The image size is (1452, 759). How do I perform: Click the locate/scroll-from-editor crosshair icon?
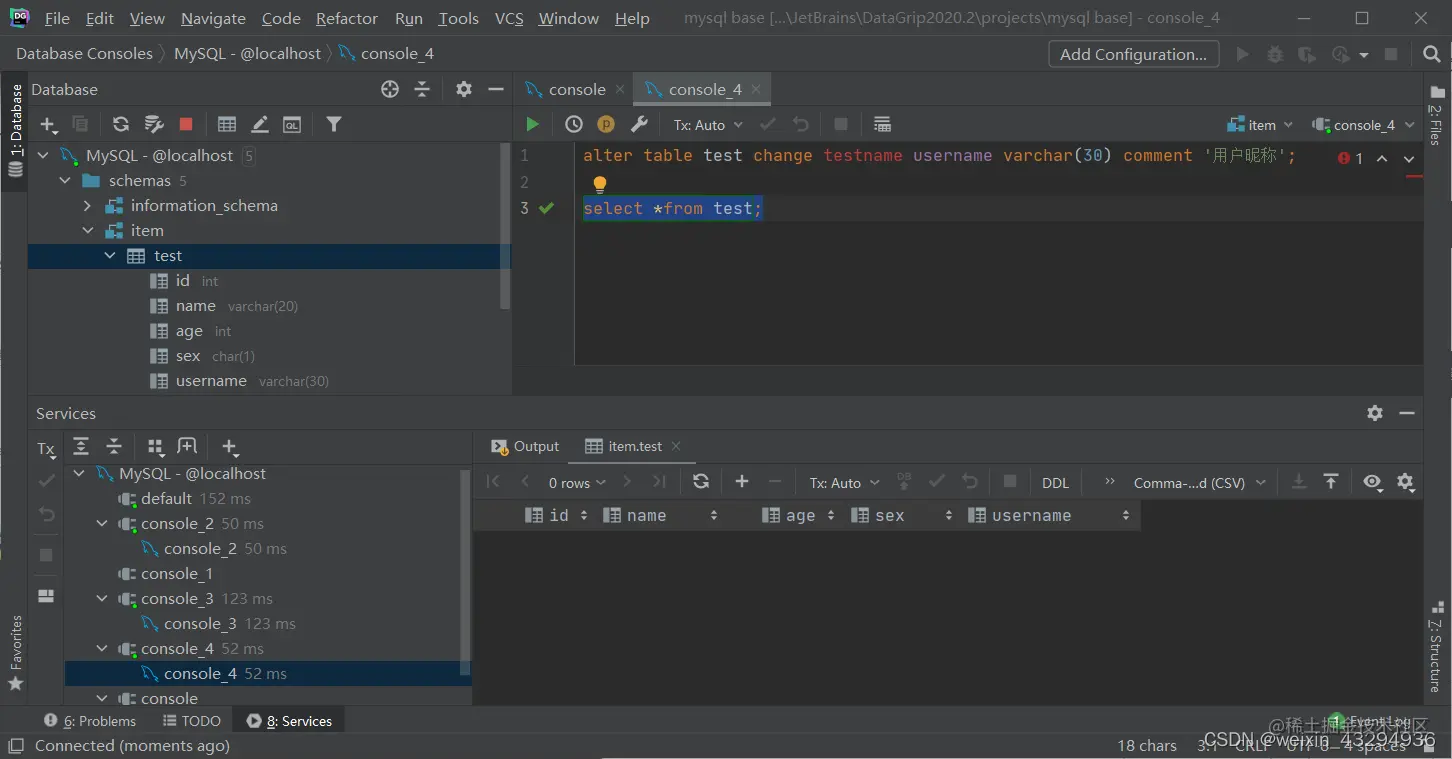tap(390, 89)
